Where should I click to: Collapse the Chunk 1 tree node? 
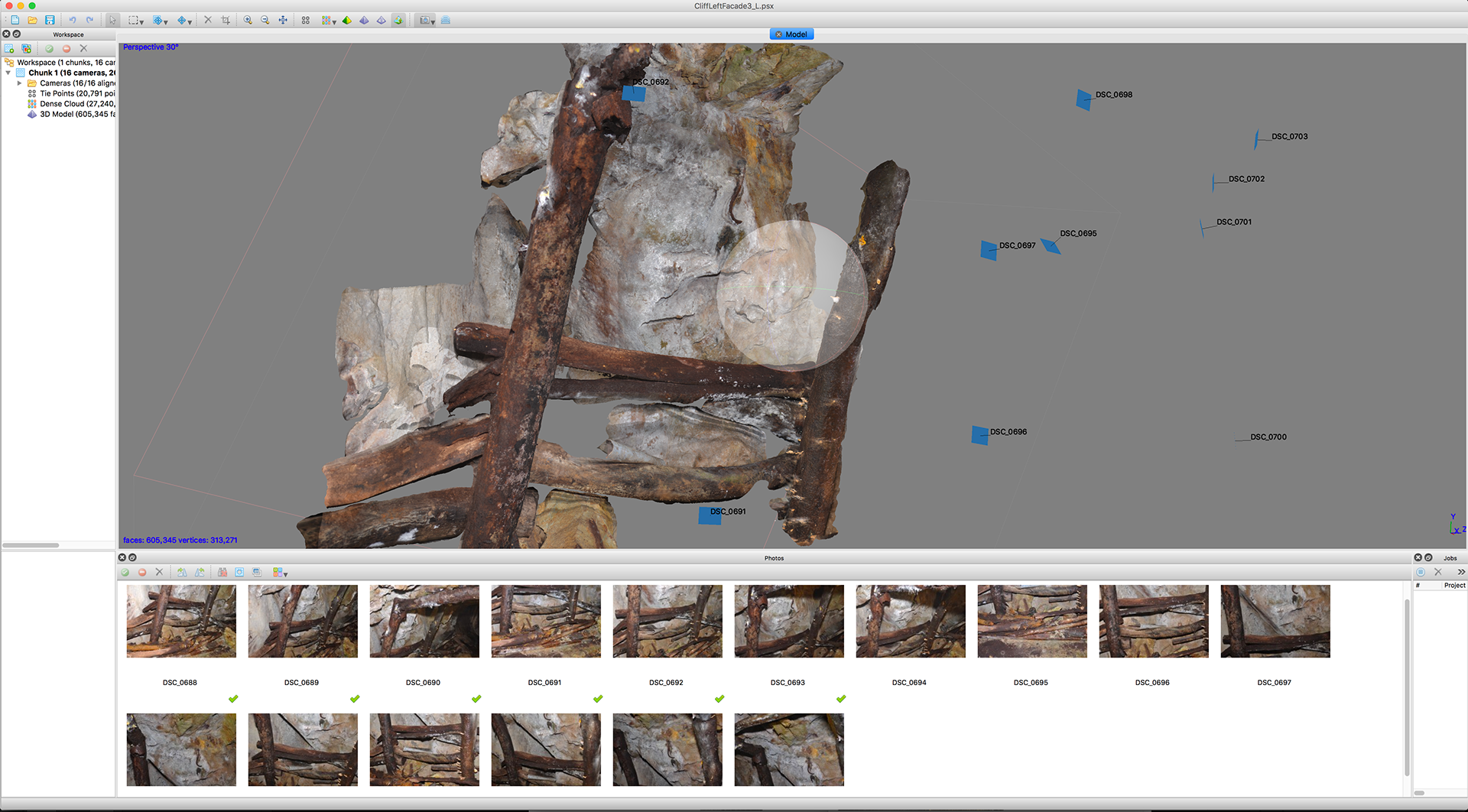tap(8, 73)
